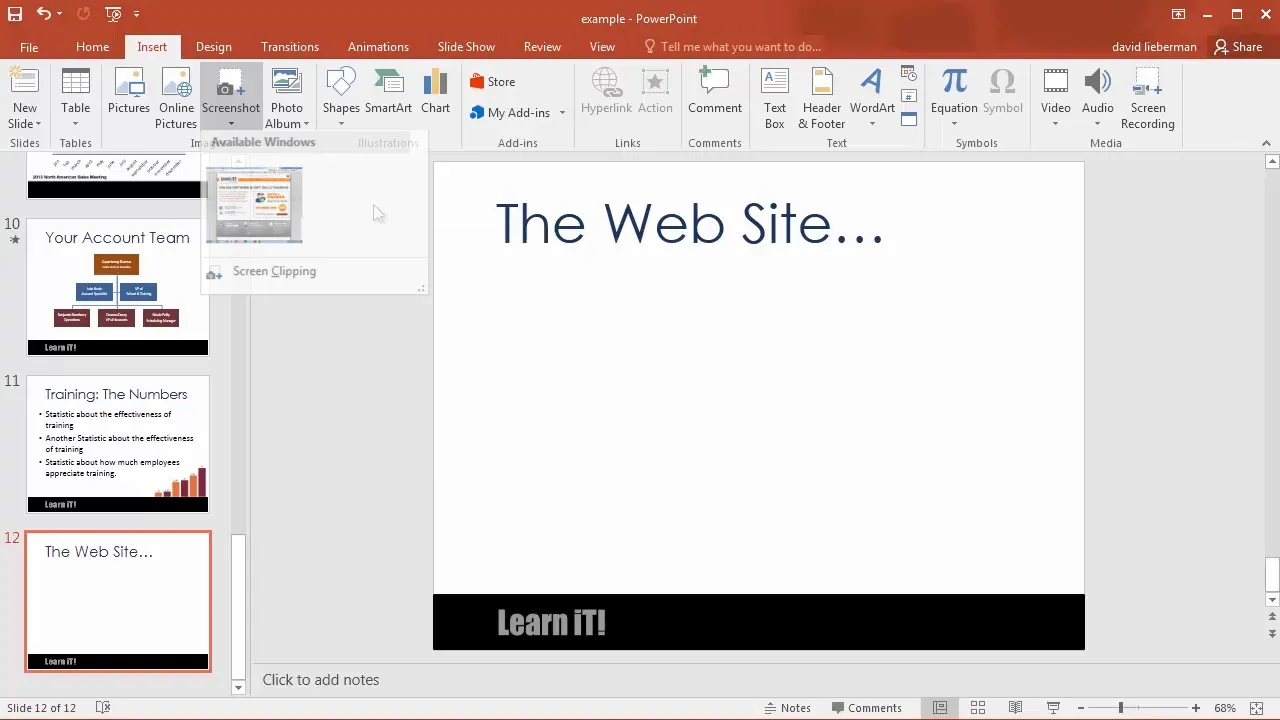Switch to Normal view
The image size is (1280, 720).
point(940,708)
